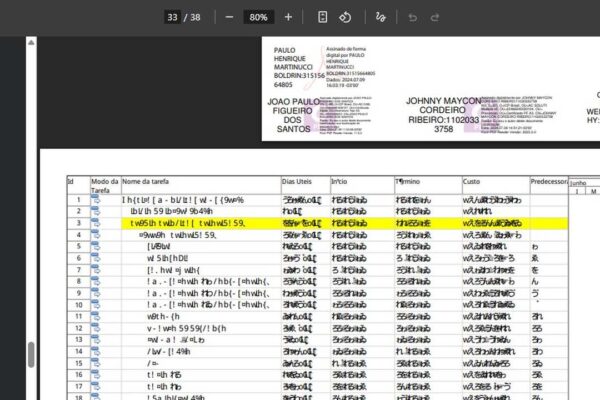Screen dimensions: 600x400
Task: Click row number 1 in Id column
Action: tap(79, 200)
